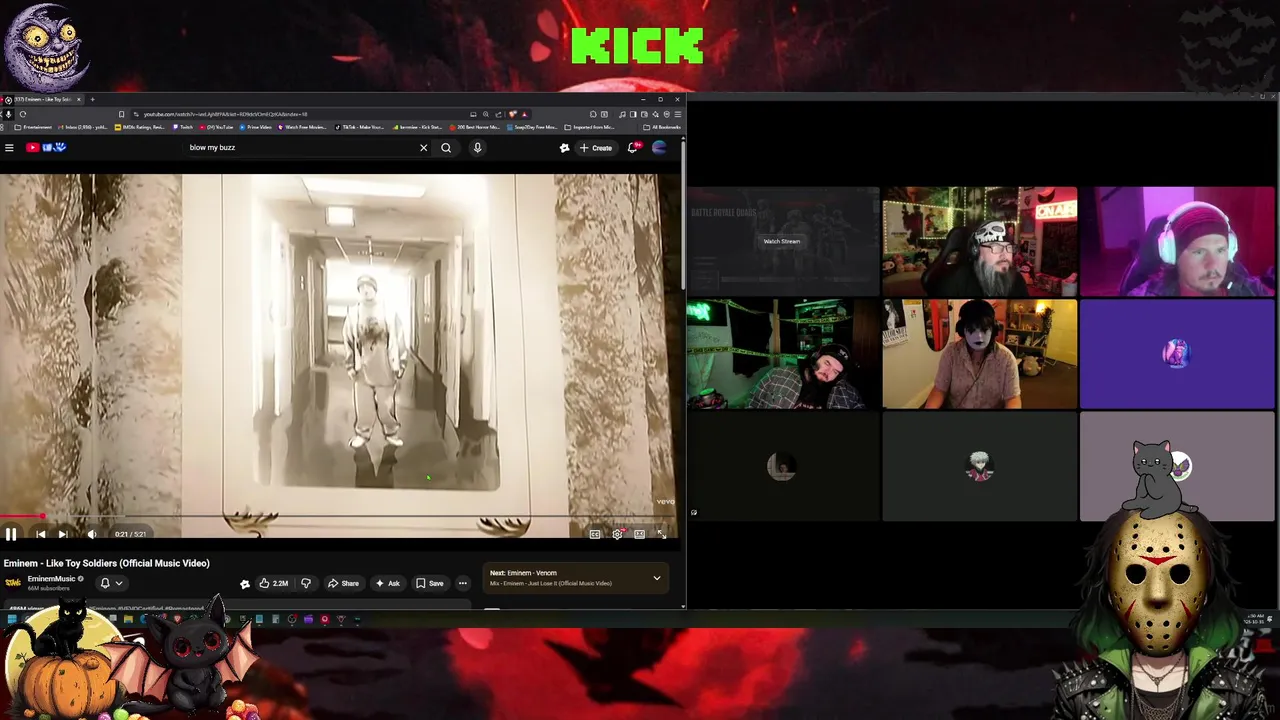Viewport: 1280px width, 720px height.
Task: Open more actions ellipsis under video
Action: pyautogui.click(x=462, y=583)
